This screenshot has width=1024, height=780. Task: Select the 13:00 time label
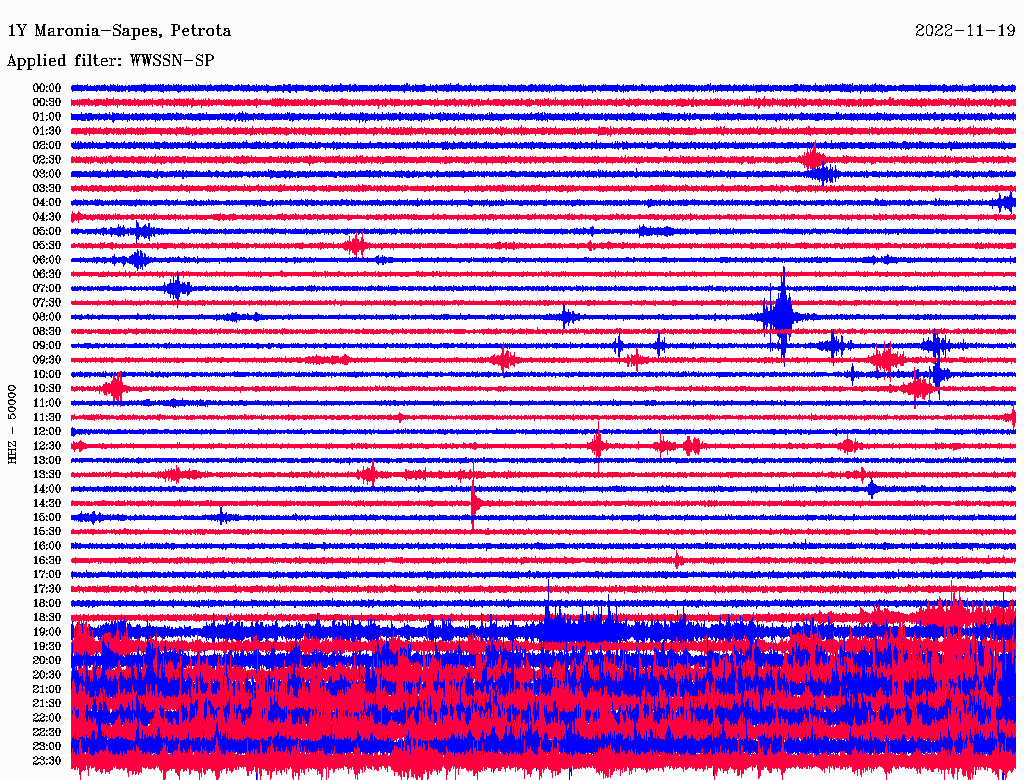(x=47, y=460)
